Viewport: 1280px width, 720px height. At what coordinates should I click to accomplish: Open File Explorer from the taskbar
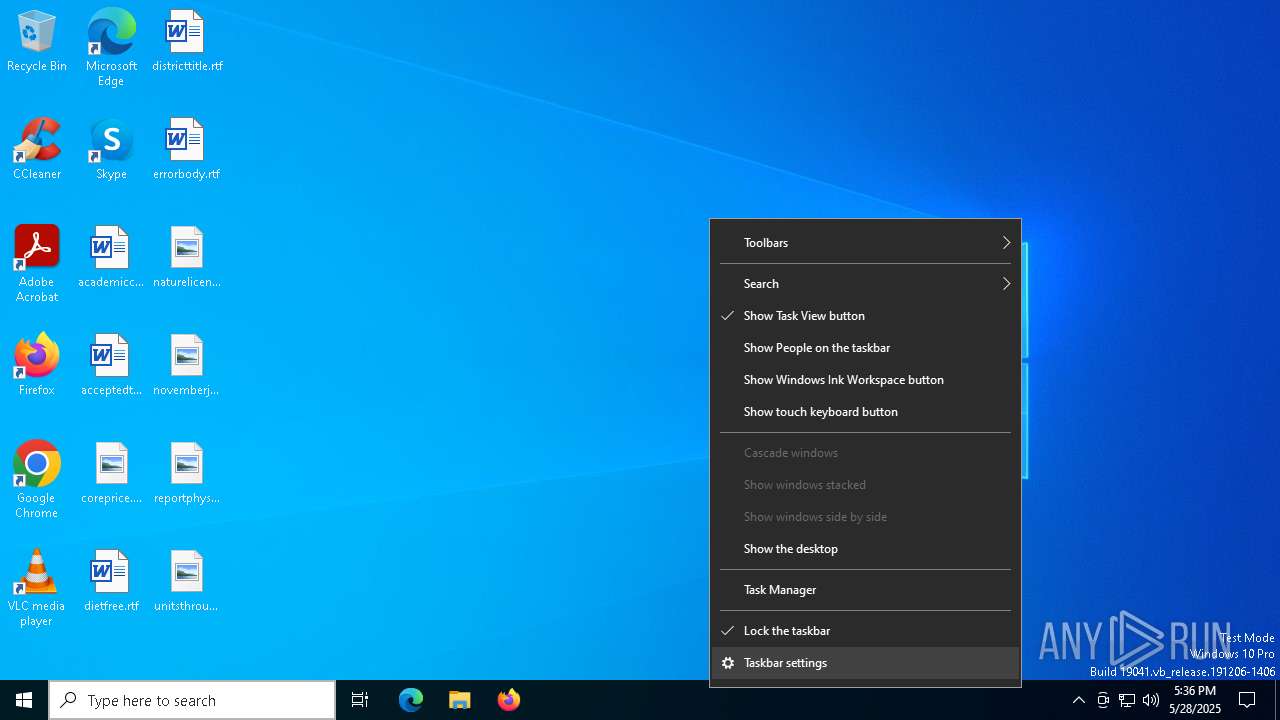click(460, 700)
